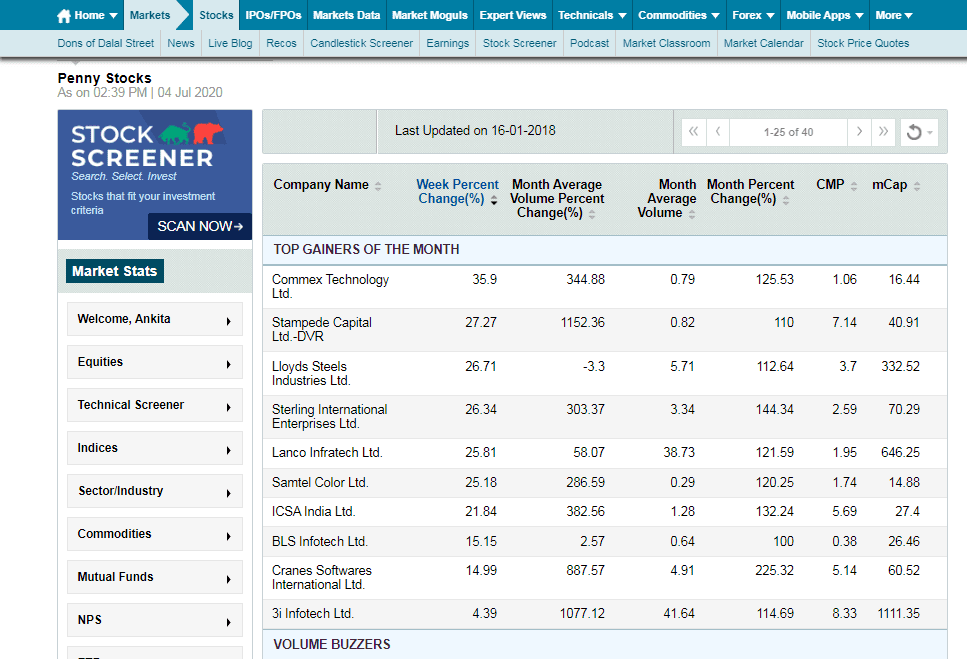This screenshot has height=659, width=967.
Task: Open the Market Calendar link
Action: point(763,43)
